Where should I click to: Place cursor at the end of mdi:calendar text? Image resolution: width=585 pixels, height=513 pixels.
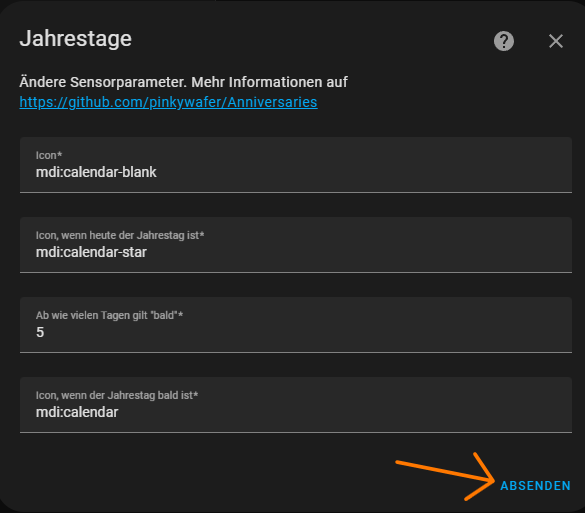point(118,412)
